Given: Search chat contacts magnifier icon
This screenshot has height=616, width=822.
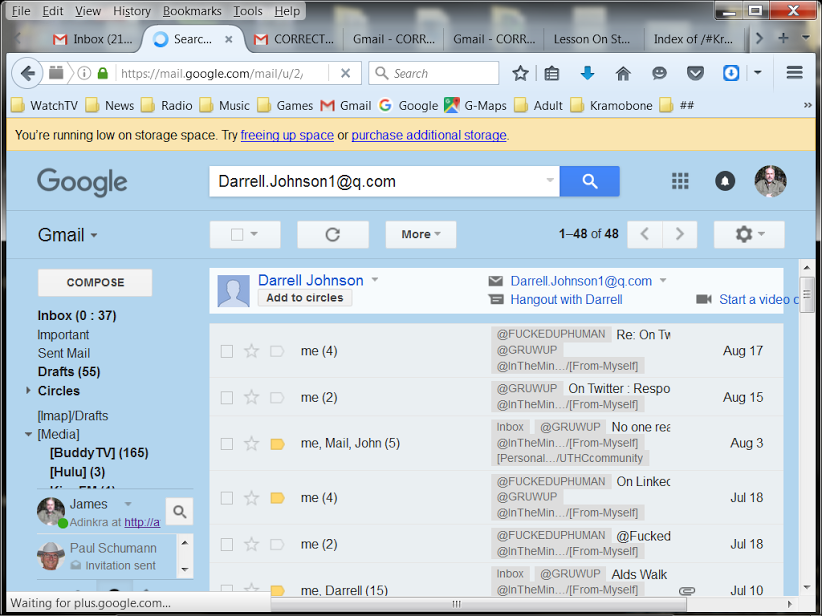Looking at the screenshot, I should [x=179, y=512].
